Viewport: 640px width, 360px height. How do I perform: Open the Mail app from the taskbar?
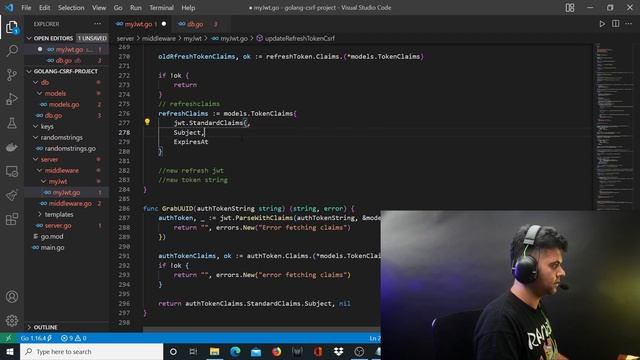(256, 351)
